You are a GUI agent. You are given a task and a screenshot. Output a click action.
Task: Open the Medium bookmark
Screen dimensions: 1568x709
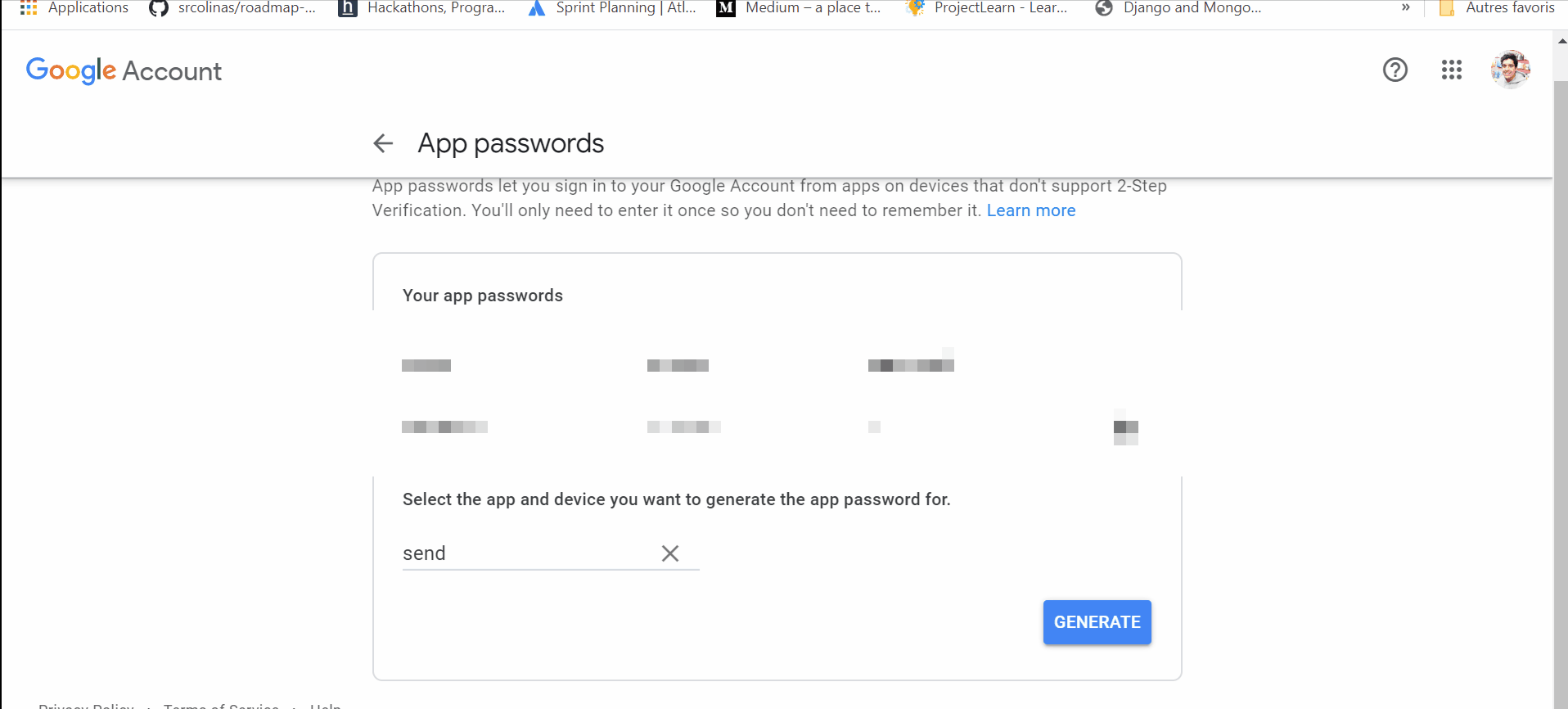(x=799, y=8)
